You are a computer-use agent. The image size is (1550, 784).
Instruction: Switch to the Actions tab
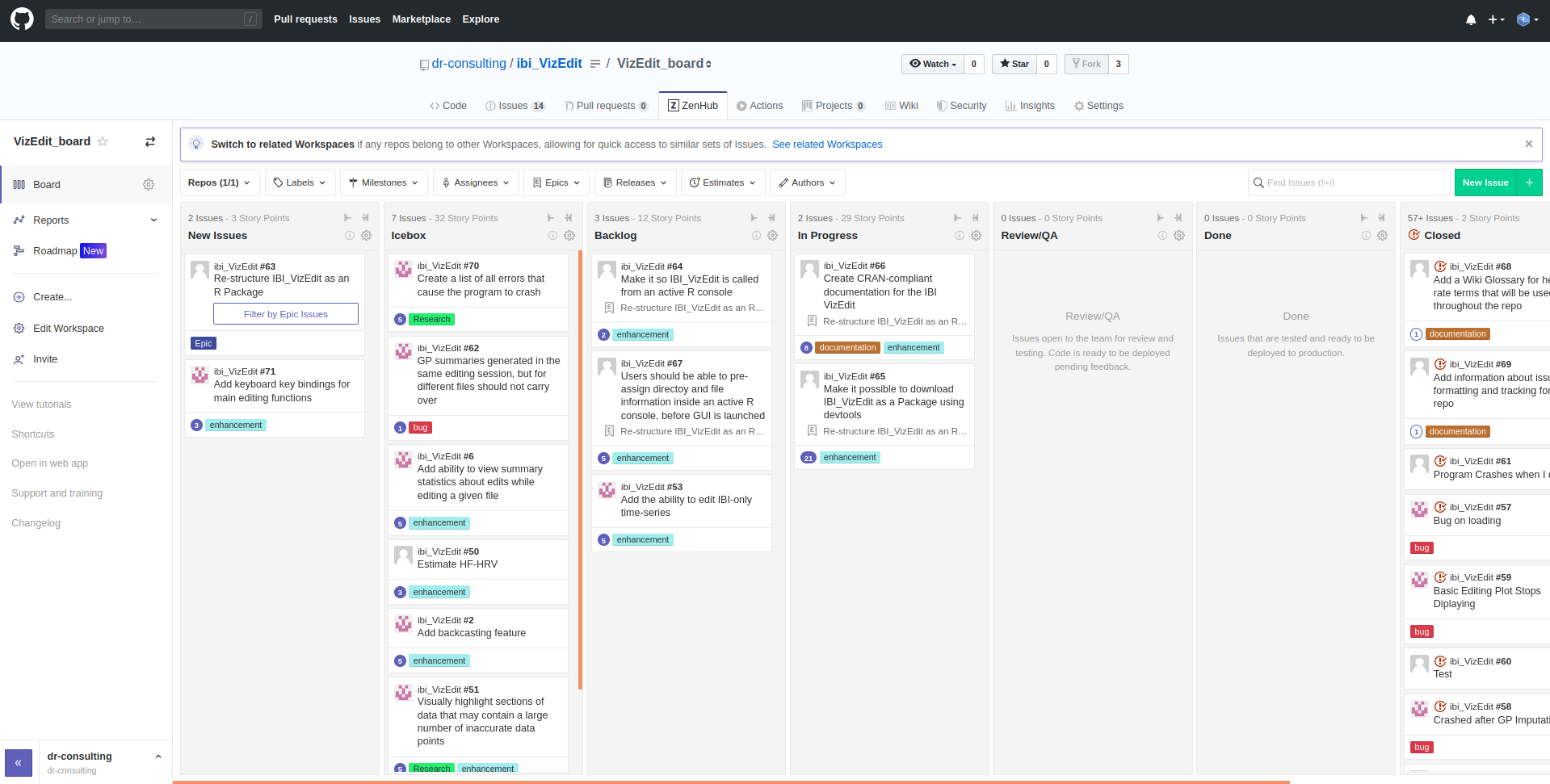(759, 106)
